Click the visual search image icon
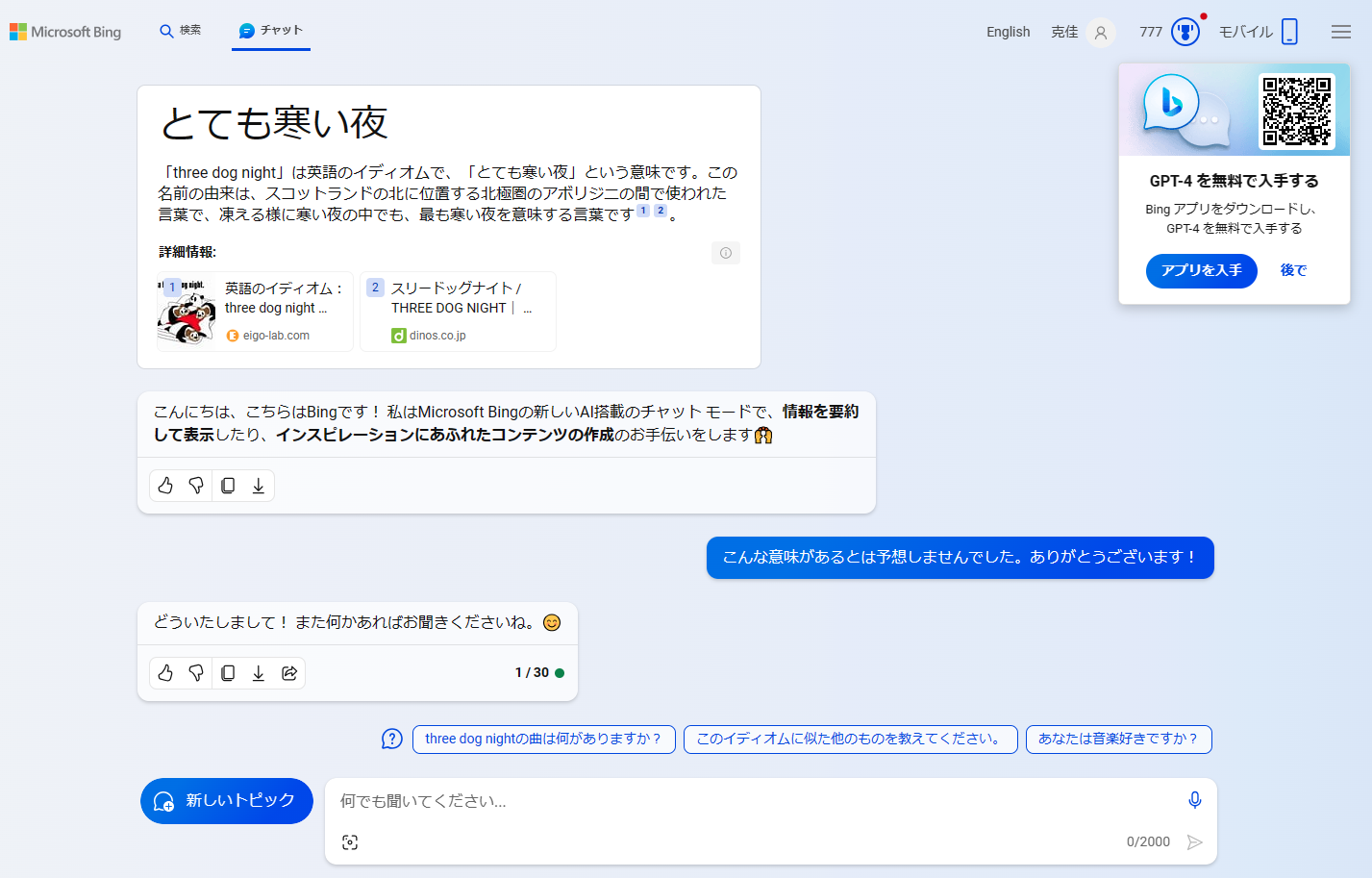Screen dimensions: 1372x878 coord(350,842)
